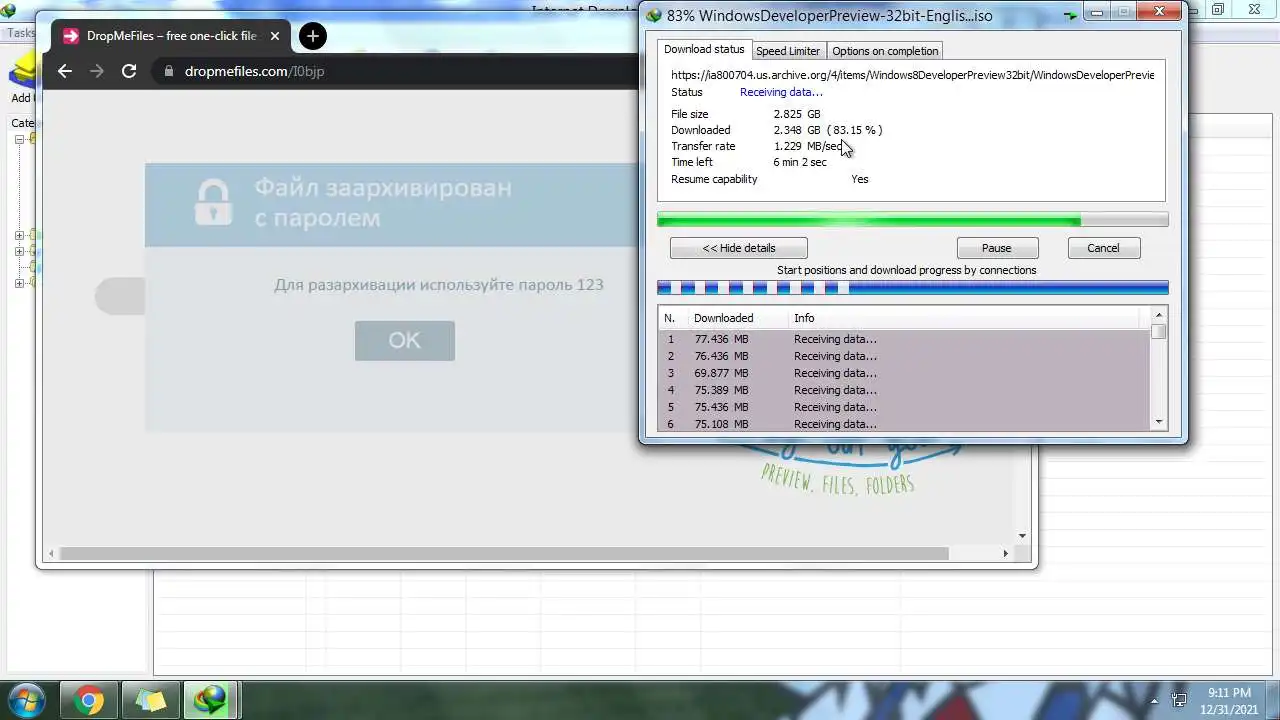Open the Download status tab
This screenshot has height=720, width=1280.
(x=704, y=49)
